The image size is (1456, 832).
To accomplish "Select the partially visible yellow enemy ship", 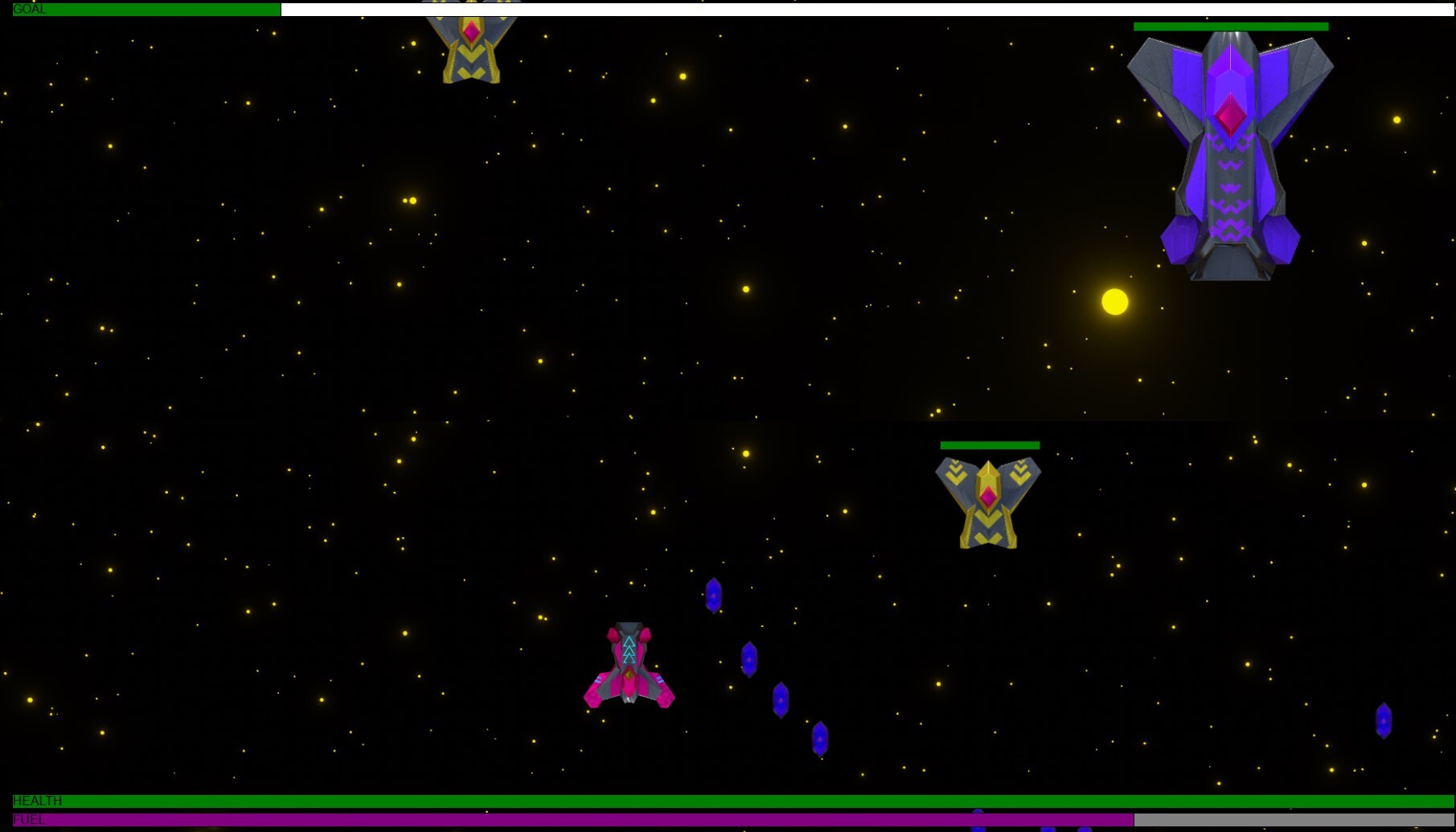I will [x=471, y=44].
